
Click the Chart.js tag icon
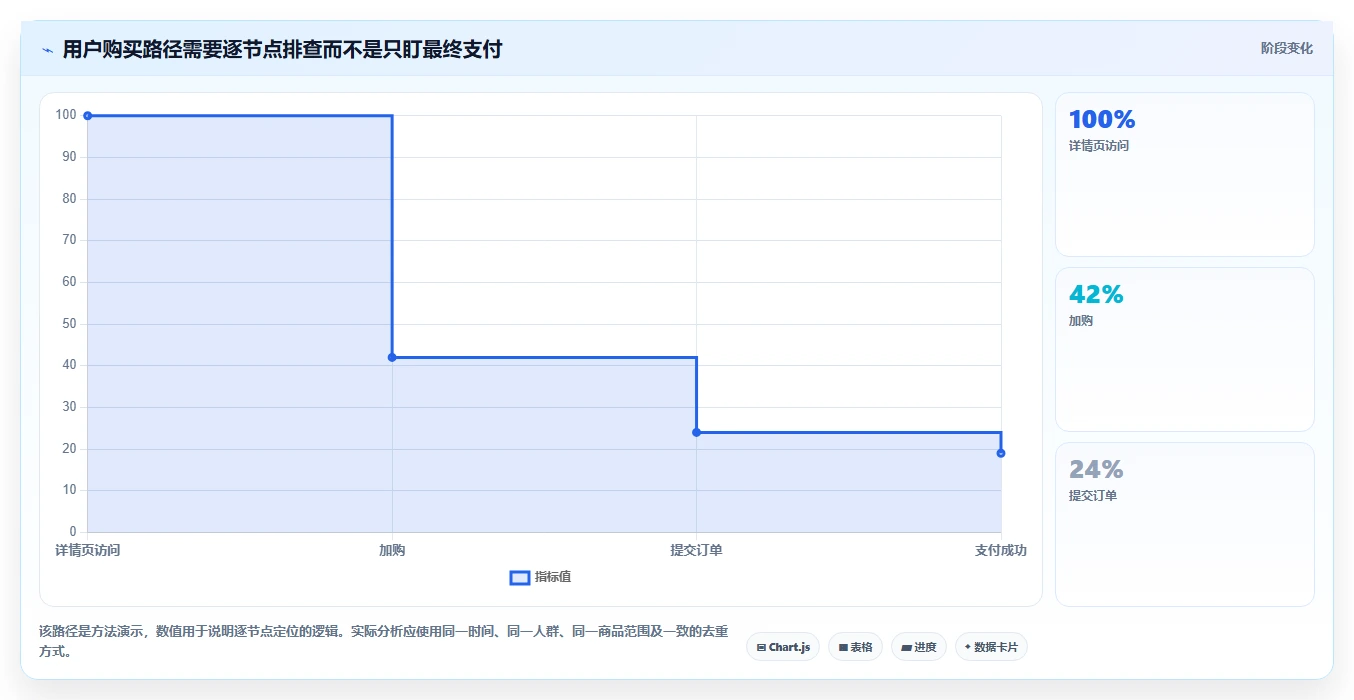point(761,648)
